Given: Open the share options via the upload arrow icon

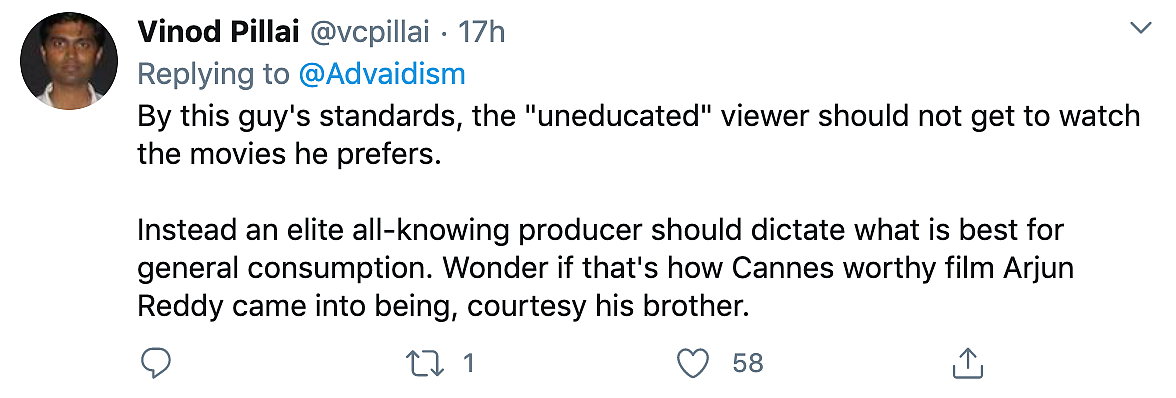Looking at the screenshot, I should tap(967, 364).
